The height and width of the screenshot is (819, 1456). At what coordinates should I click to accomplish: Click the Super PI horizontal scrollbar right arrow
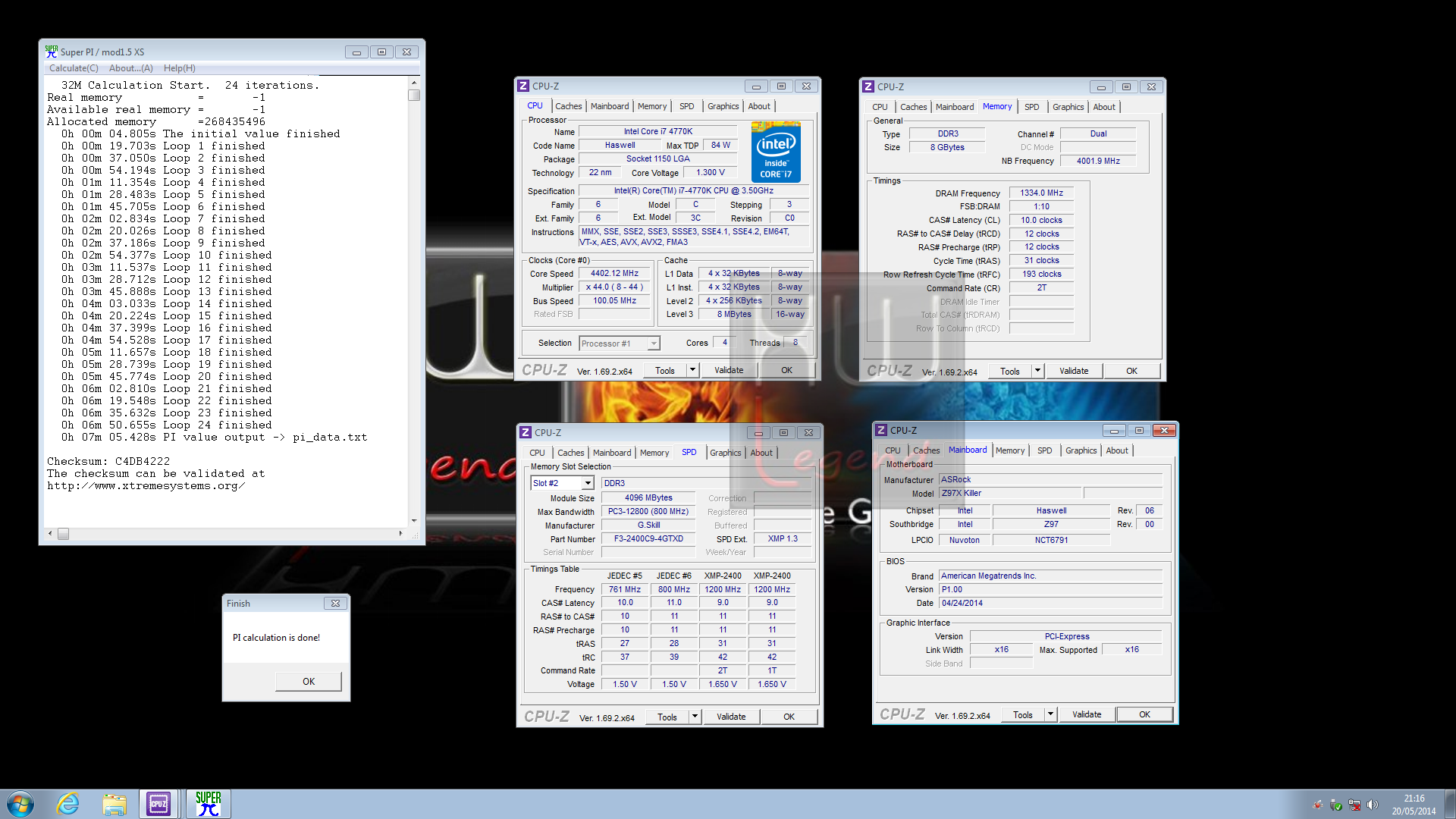(x=400, y=533)
